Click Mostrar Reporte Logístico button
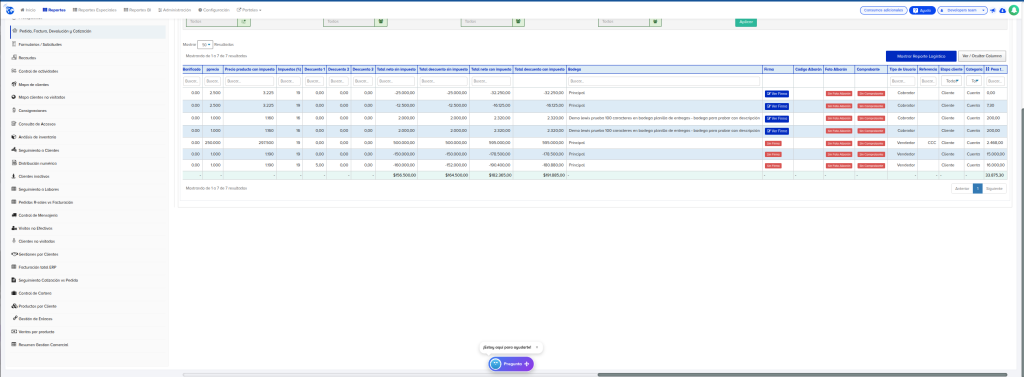 click(921, 56)
